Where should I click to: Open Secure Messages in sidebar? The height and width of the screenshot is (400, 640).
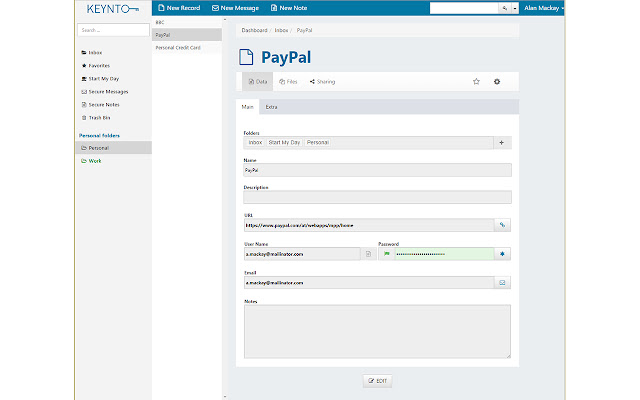click(x=105, y=92)
